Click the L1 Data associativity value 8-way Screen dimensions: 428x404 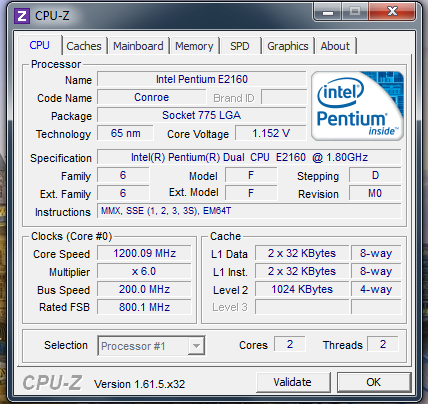[376, 253]
